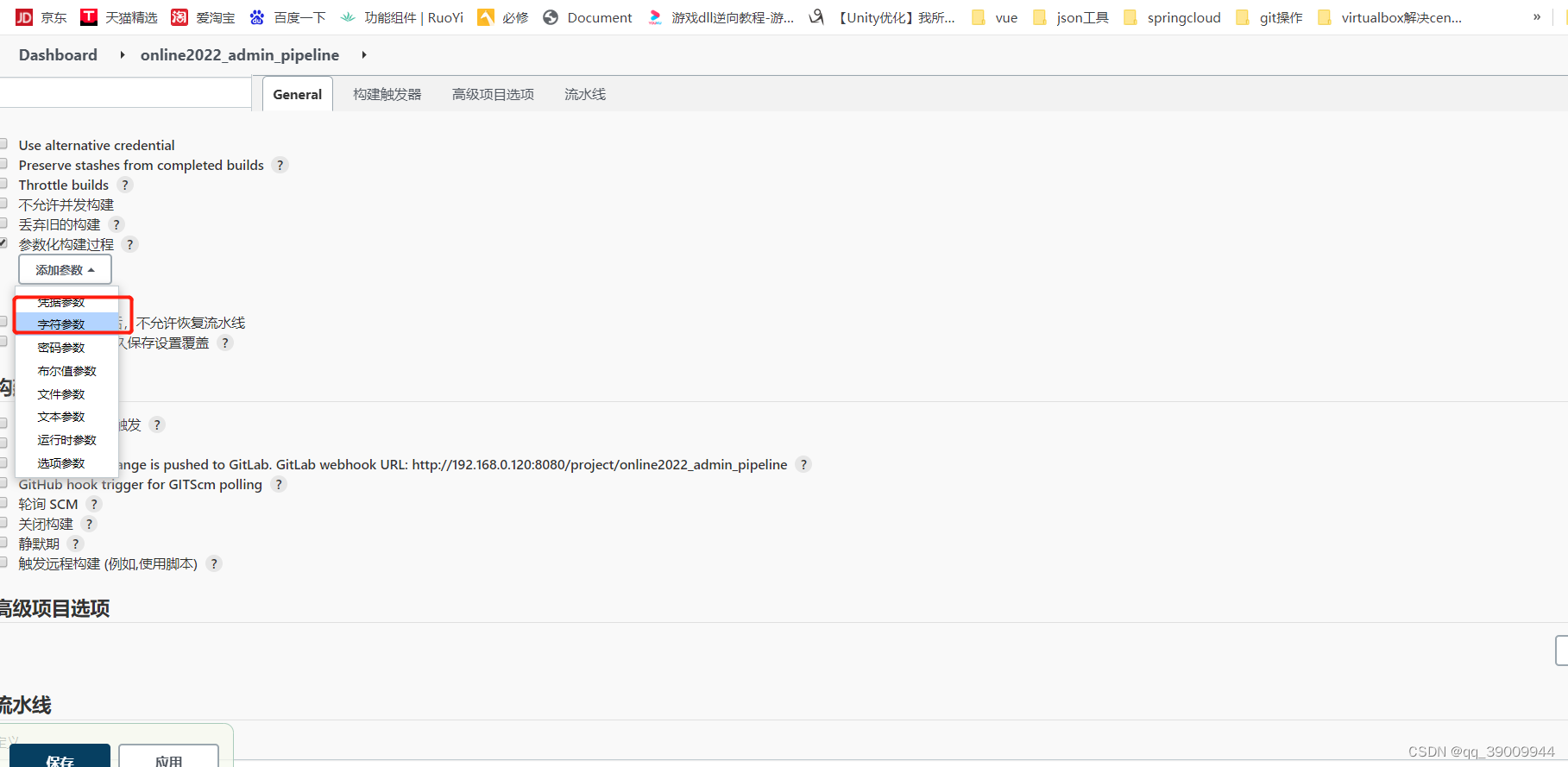Open the 京东 JD bookmark
Viewport: 1568px width, 767px height.
[x=41, y=17]
